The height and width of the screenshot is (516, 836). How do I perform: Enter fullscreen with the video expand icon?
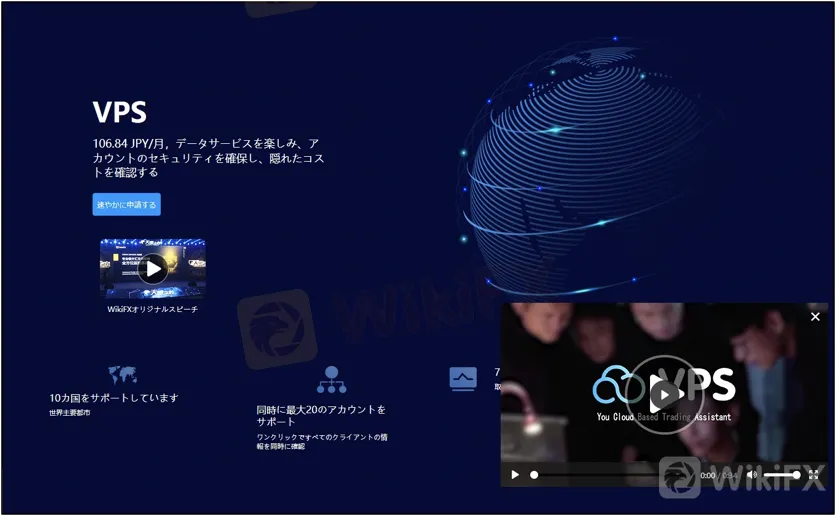[814, 474]
